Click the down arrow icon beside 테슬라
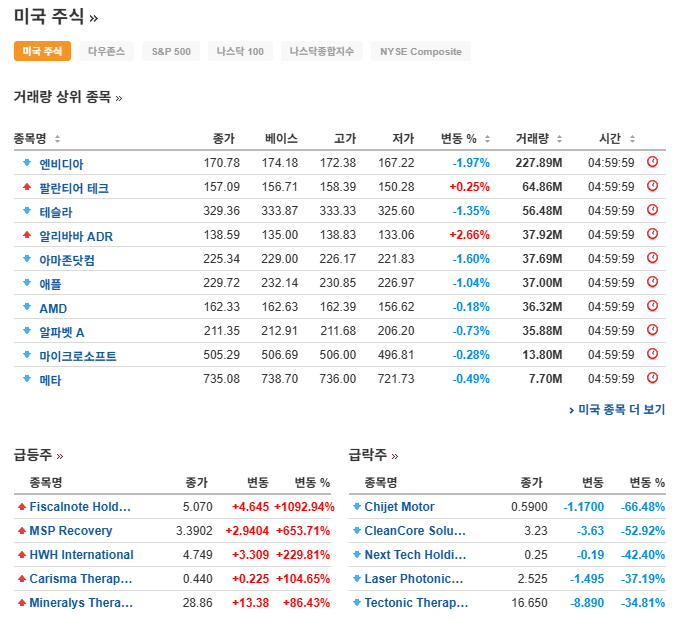 pos(27,211)
